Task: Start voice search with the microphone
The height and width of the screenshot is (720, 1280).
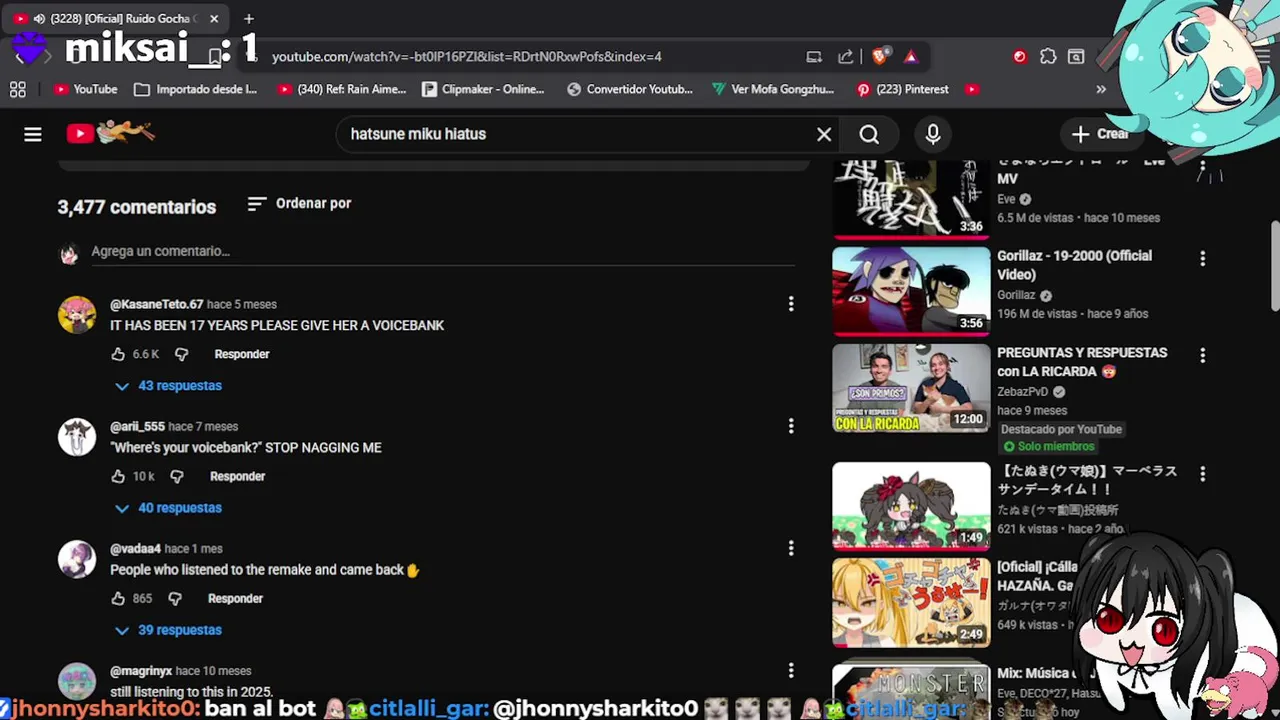Action: point(933,134)
